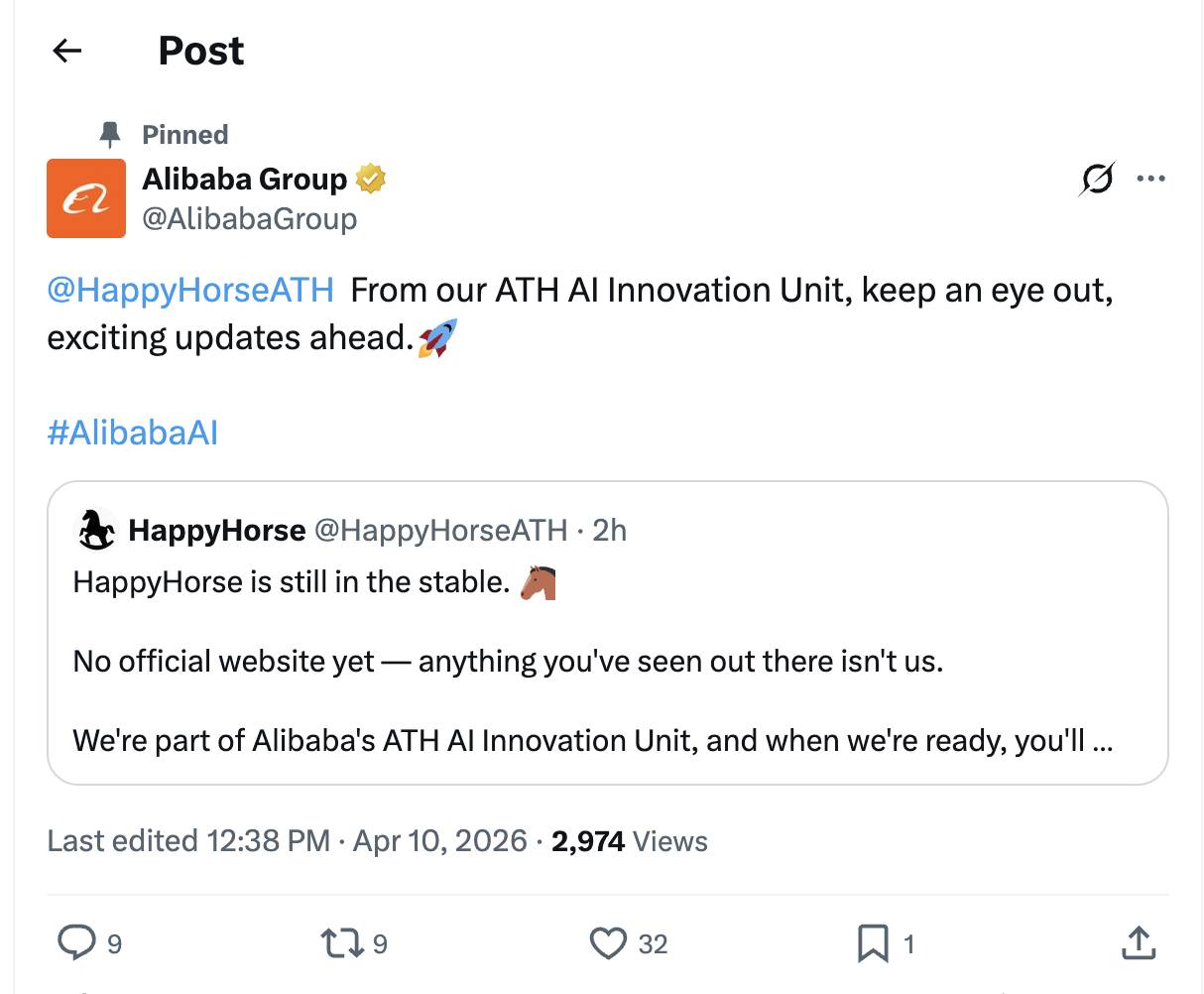View edit history via Last edited
The height and width of the screenshot is (994, 1204).
(x=188, y=841)
